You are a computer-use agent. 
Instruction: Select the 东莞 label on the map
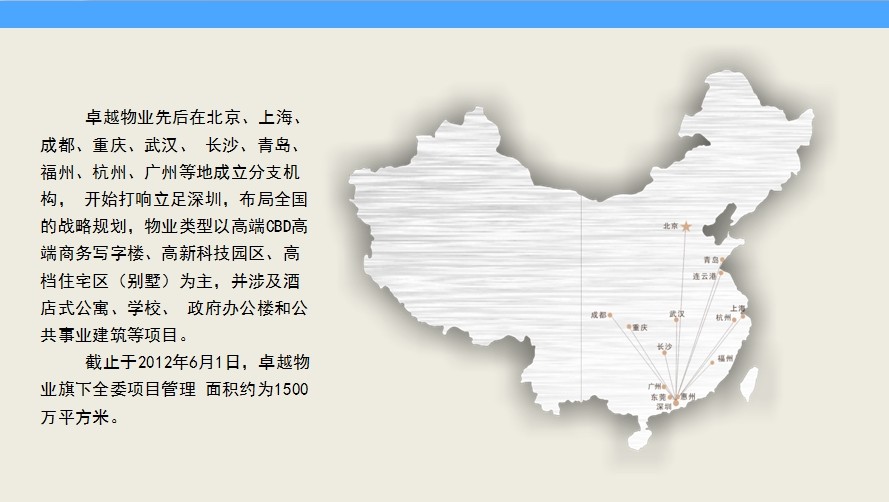coord(658,397)
